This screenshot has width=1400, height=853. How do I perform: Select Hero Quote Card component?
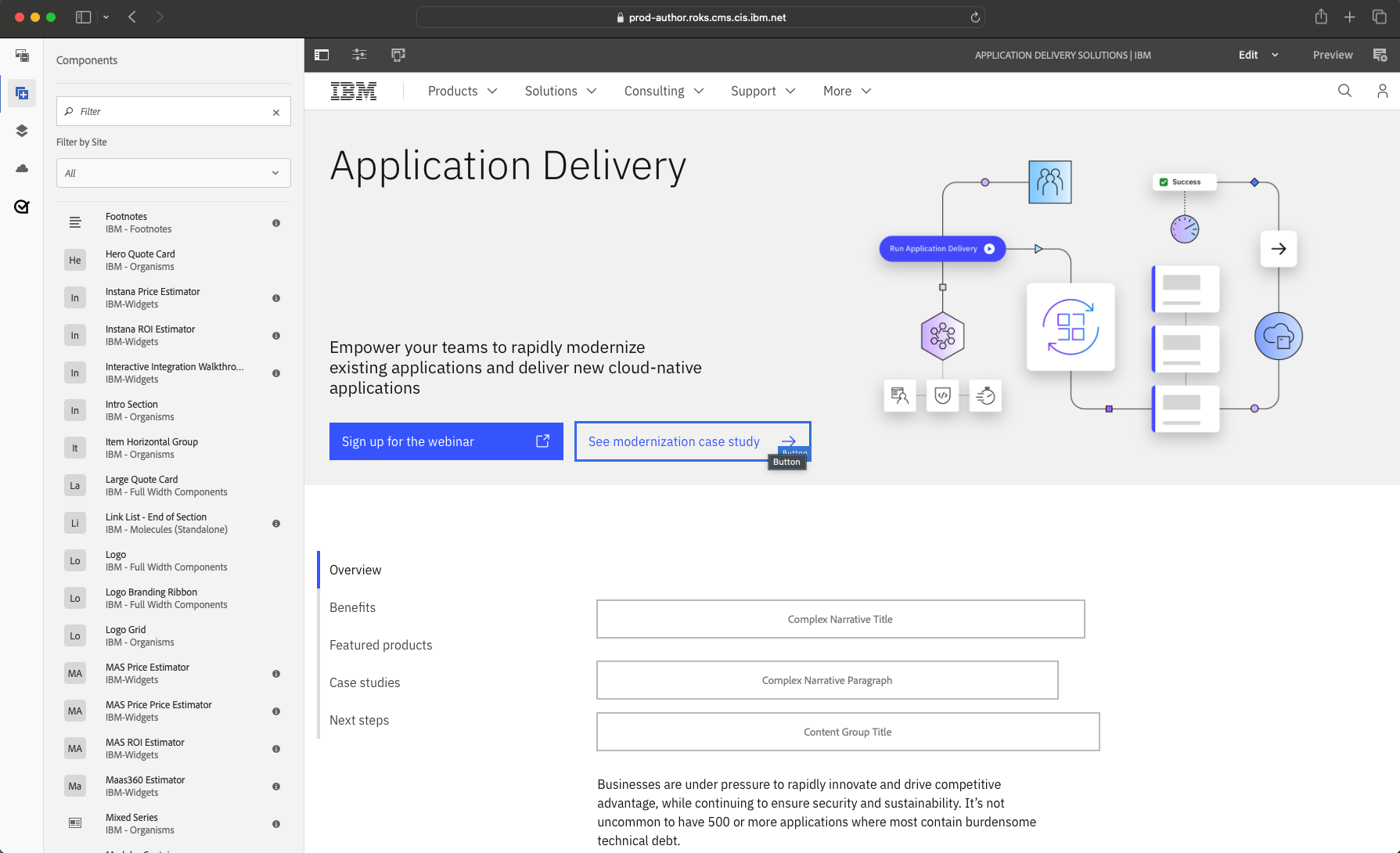click(174, 261)
